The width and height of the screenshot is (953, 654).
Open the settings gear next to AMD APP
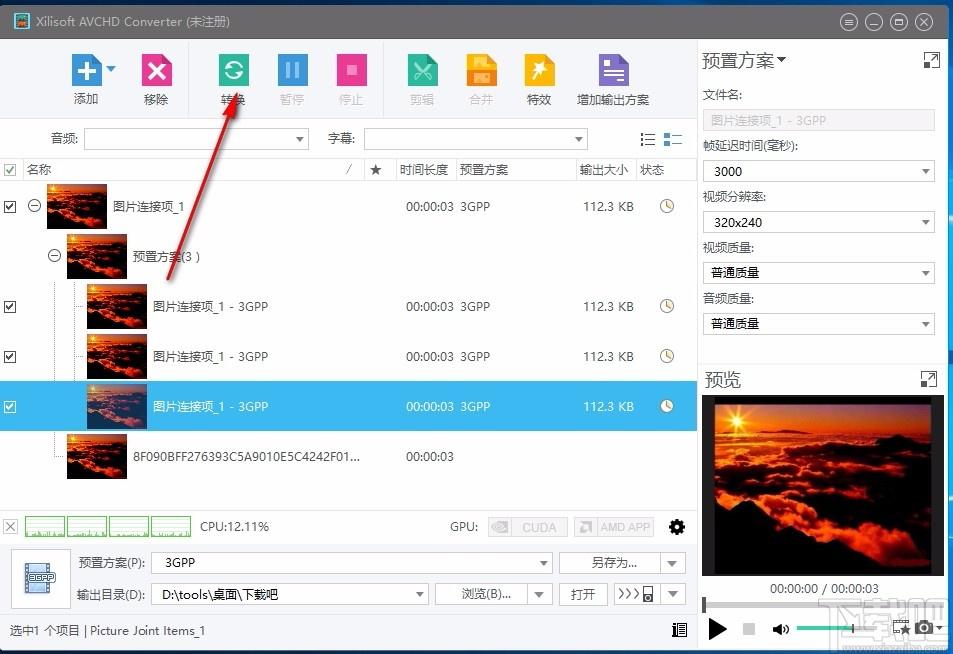tap(676, 527)
